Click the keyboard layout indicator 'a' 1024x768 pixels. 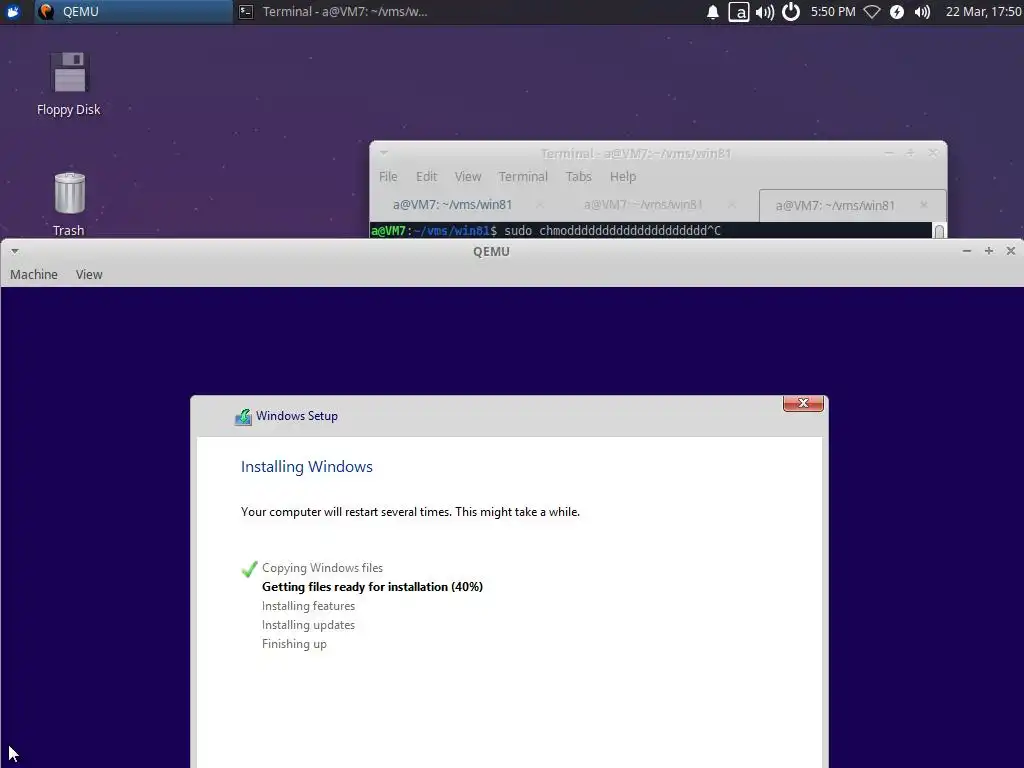(x=739, y=12)
